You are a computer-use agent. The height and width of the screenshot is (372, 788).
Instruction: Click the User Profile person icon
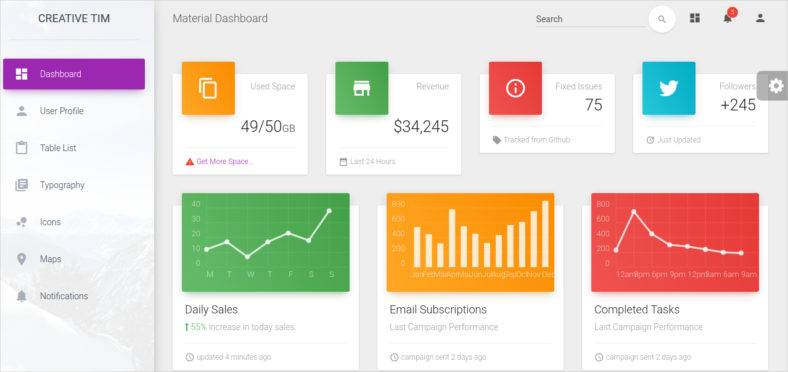click(22, 111)
